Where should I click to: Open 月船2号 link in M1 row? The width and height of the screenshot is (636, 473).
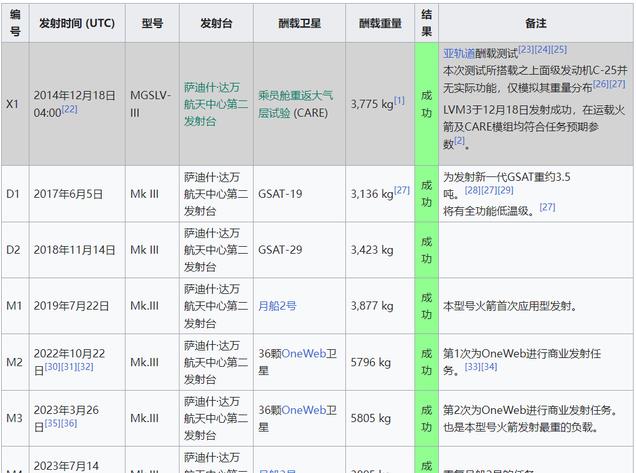(x=277, y=306)
